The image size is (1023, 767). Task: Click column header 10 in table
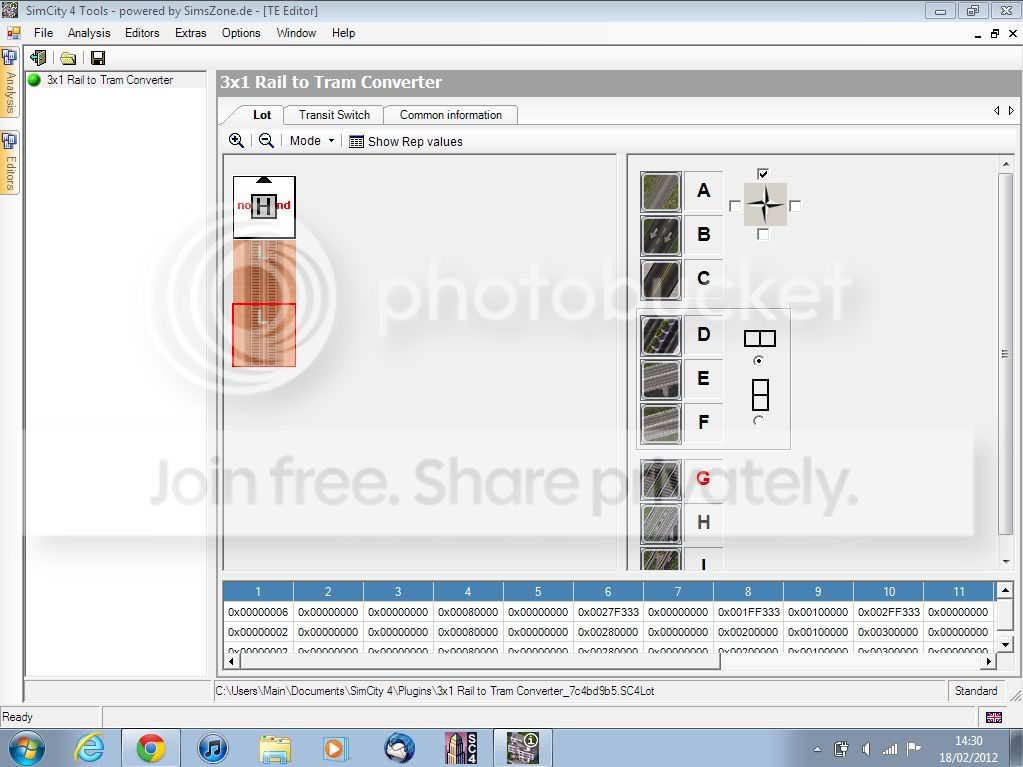pos(889,592)
